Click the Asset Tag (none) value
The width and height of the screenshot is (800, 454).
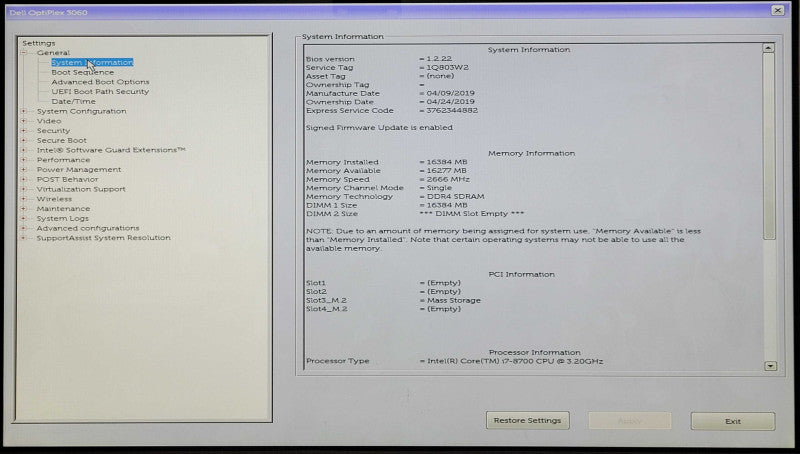(x=440, y=76)
